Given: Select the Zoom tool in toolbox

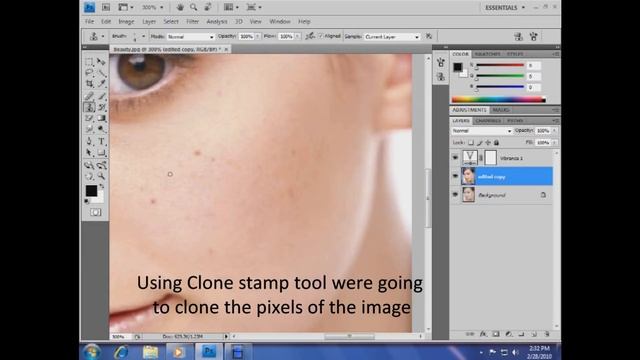Looking at the screenshot, I should 101,176.
